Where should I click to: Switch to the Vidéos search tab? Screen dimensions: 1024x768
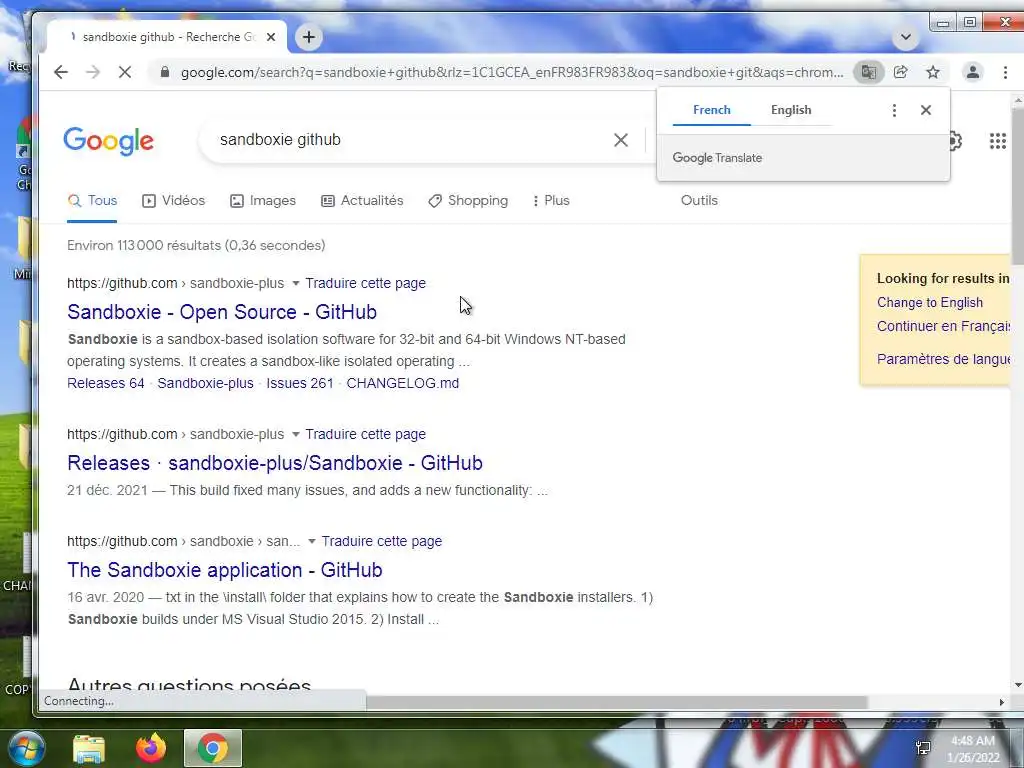coord(174,200)
